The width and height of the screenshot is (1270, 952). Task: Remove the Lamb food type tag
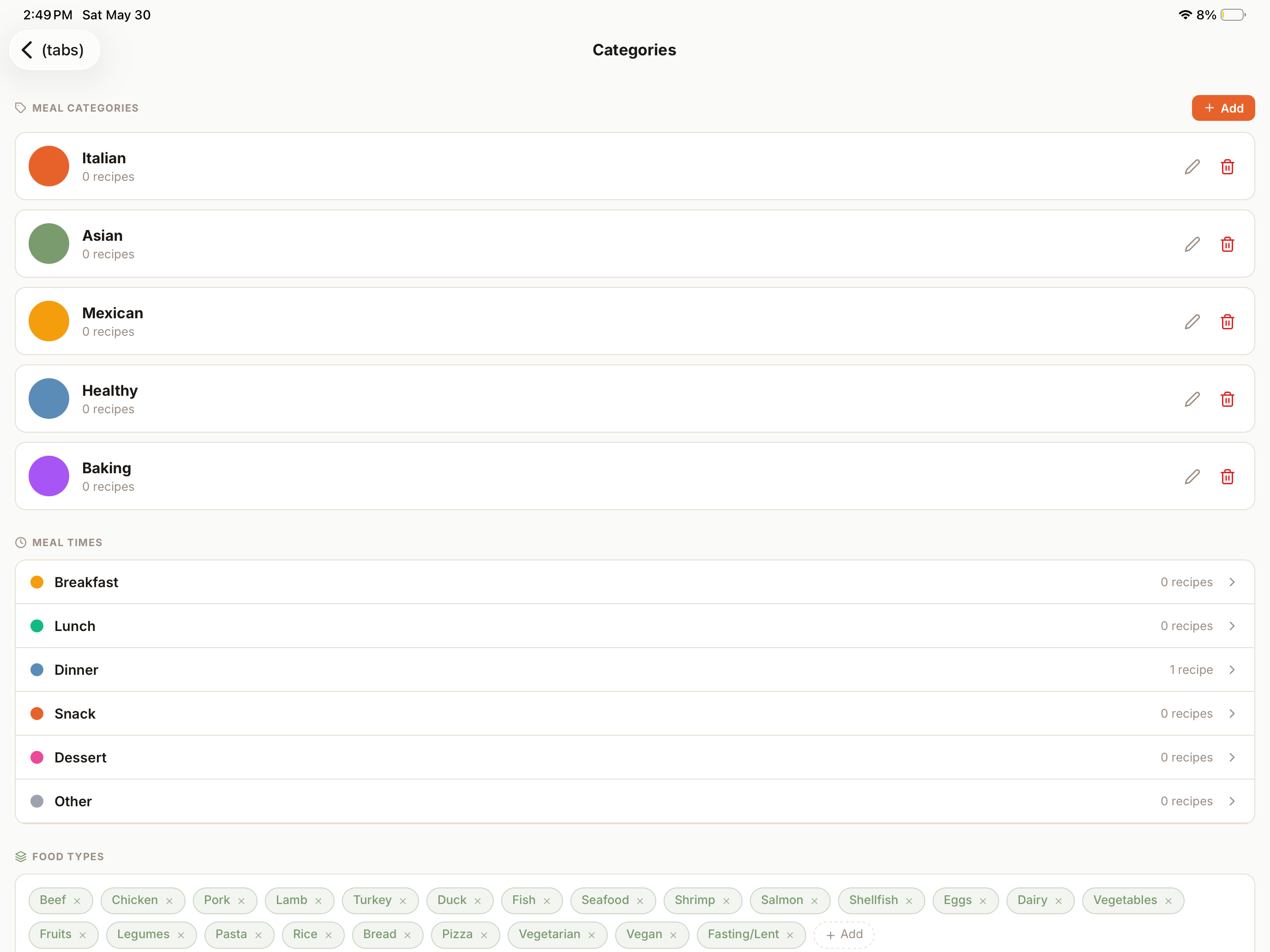coord(318,901)
